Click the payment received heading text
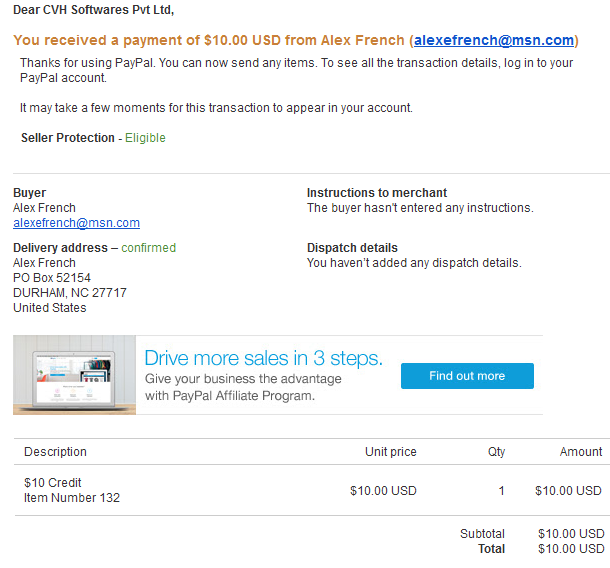The width and height of the screenshot is (610, 568). [x=210, y=41]
